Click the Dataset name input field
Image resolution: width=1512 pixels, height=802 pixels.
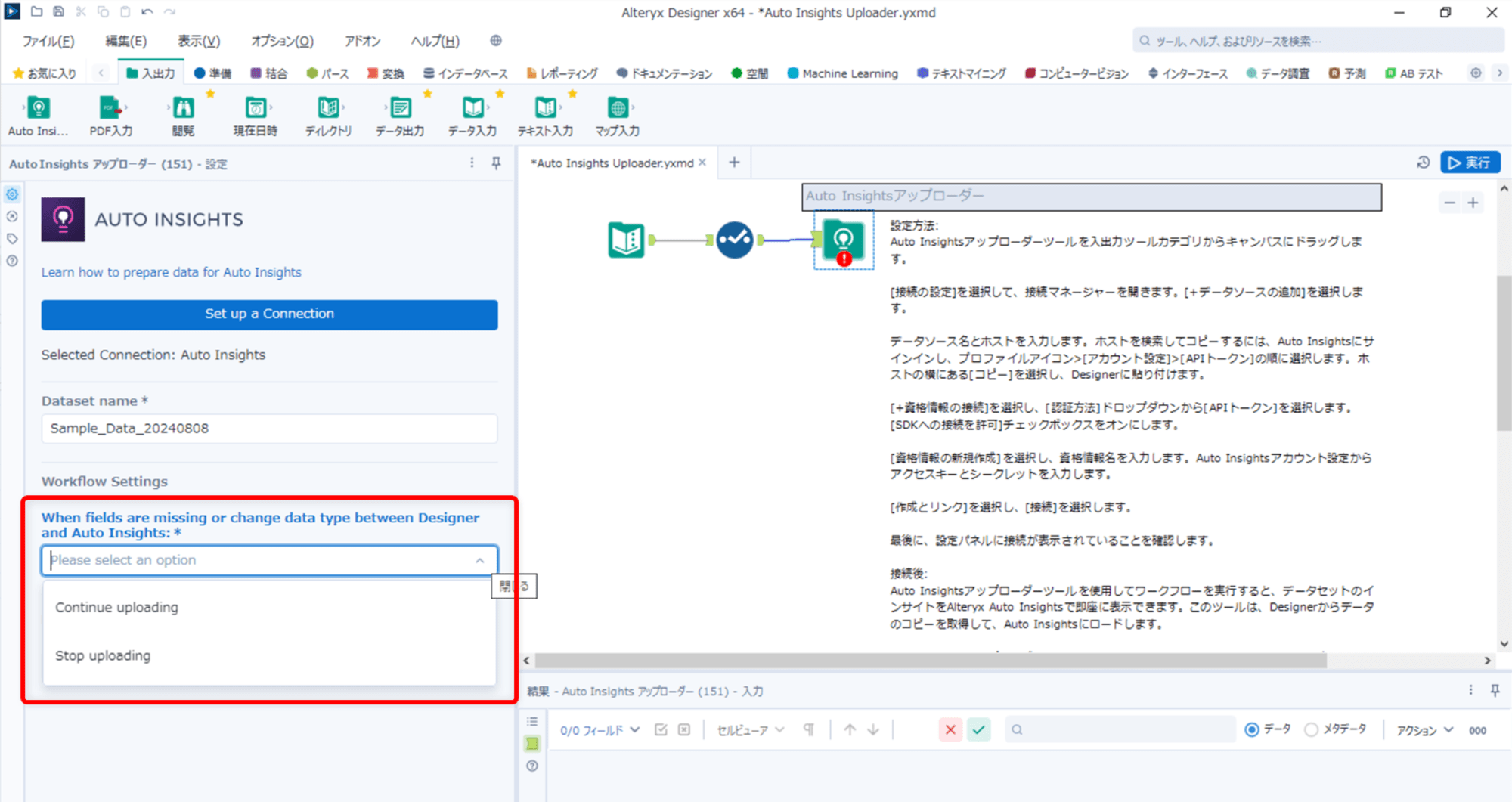(x=269, y=428)
